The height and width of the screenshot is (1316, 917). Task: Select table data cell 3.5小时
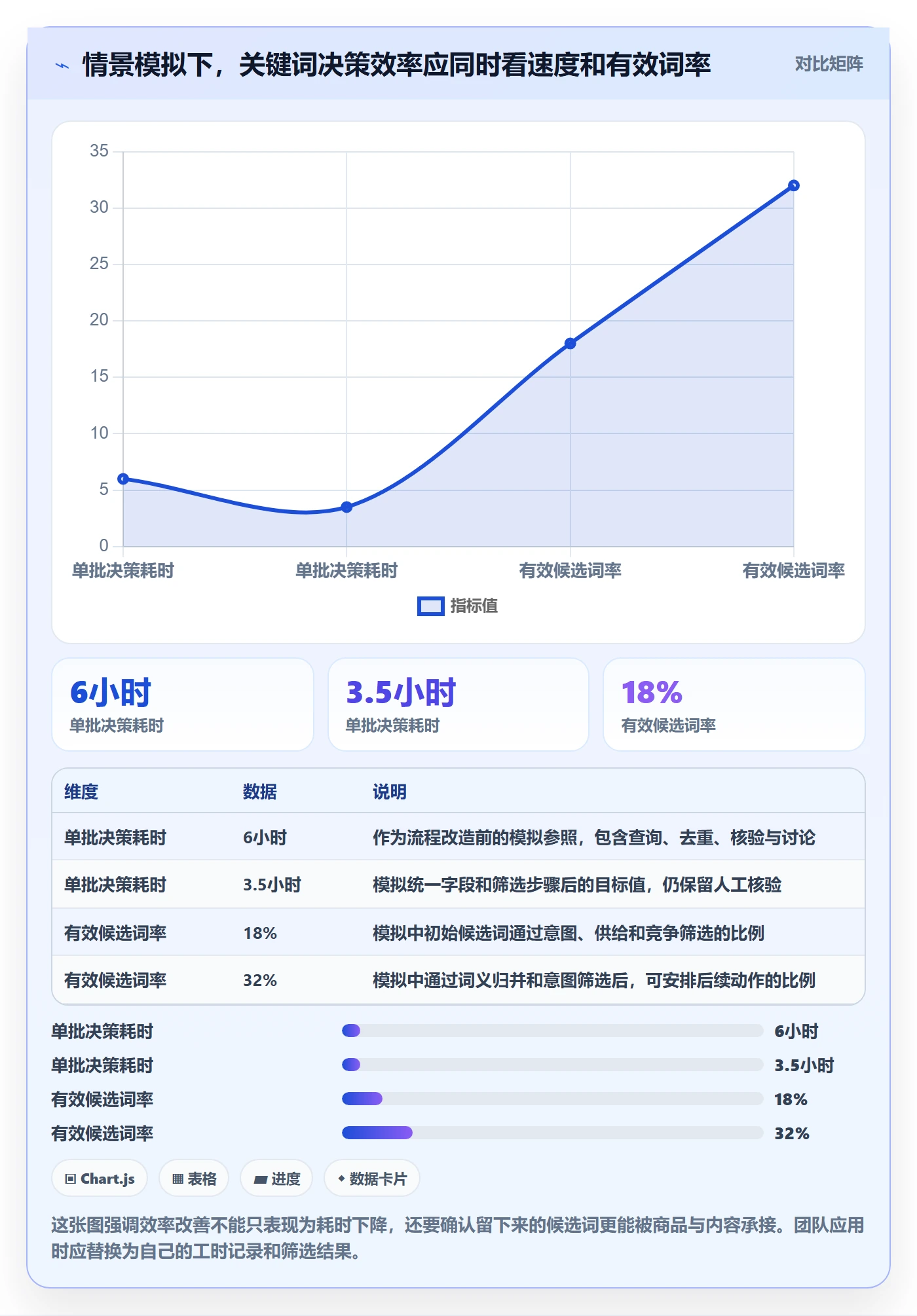(272, 885)
